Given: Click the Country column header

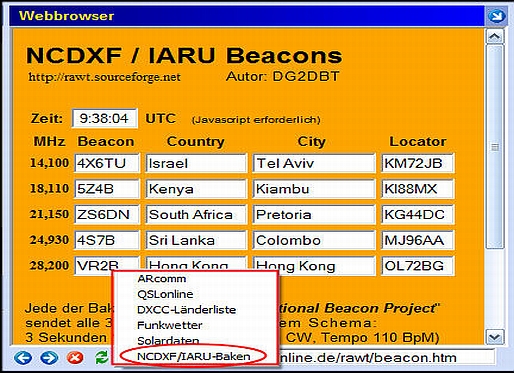Looking at the screenshot, I should pos(196,141).
